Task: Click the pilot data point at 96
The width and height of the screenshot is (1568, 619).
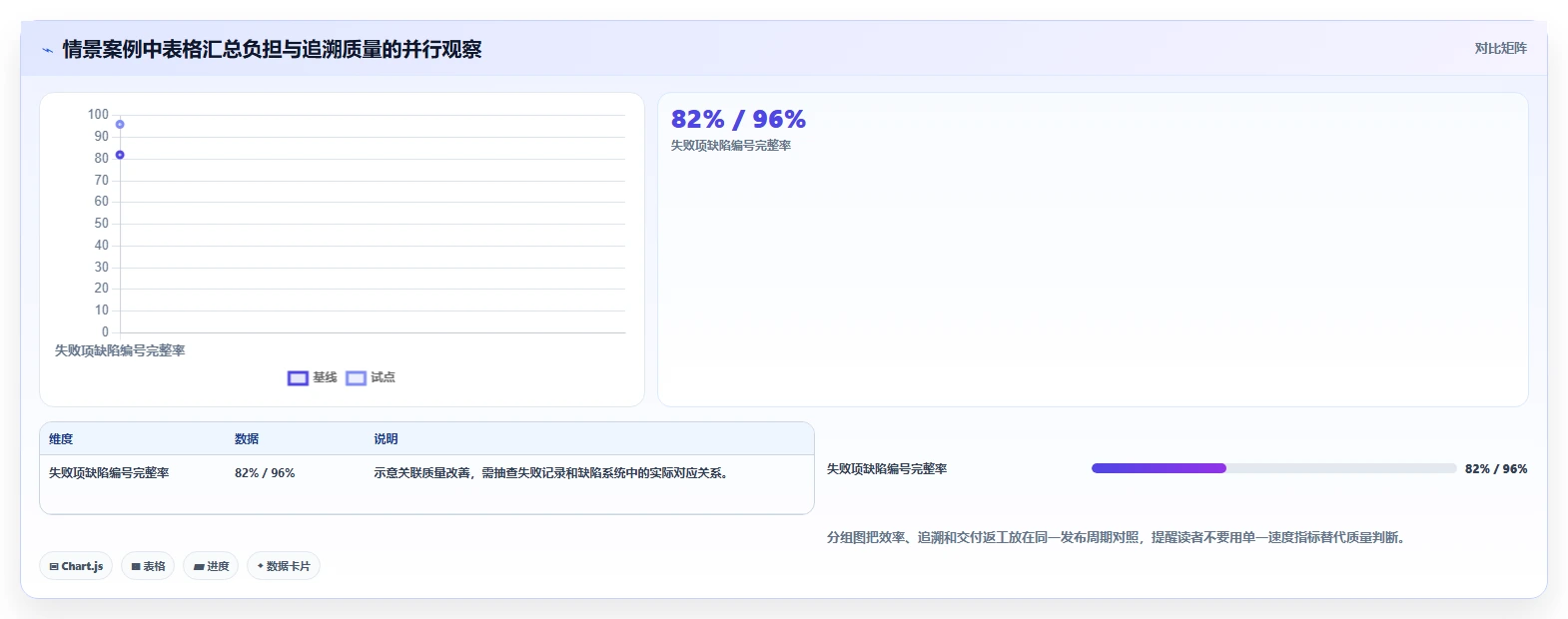Action: pos(120,125)
